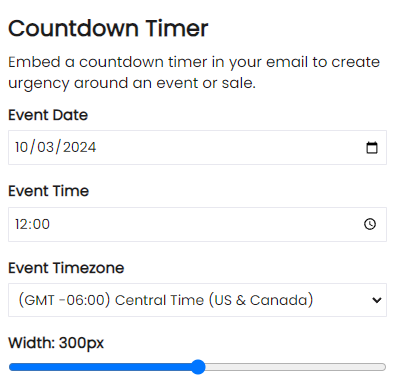
Task: Click the blue Width slider handle
Action: (x=198, y=367)
